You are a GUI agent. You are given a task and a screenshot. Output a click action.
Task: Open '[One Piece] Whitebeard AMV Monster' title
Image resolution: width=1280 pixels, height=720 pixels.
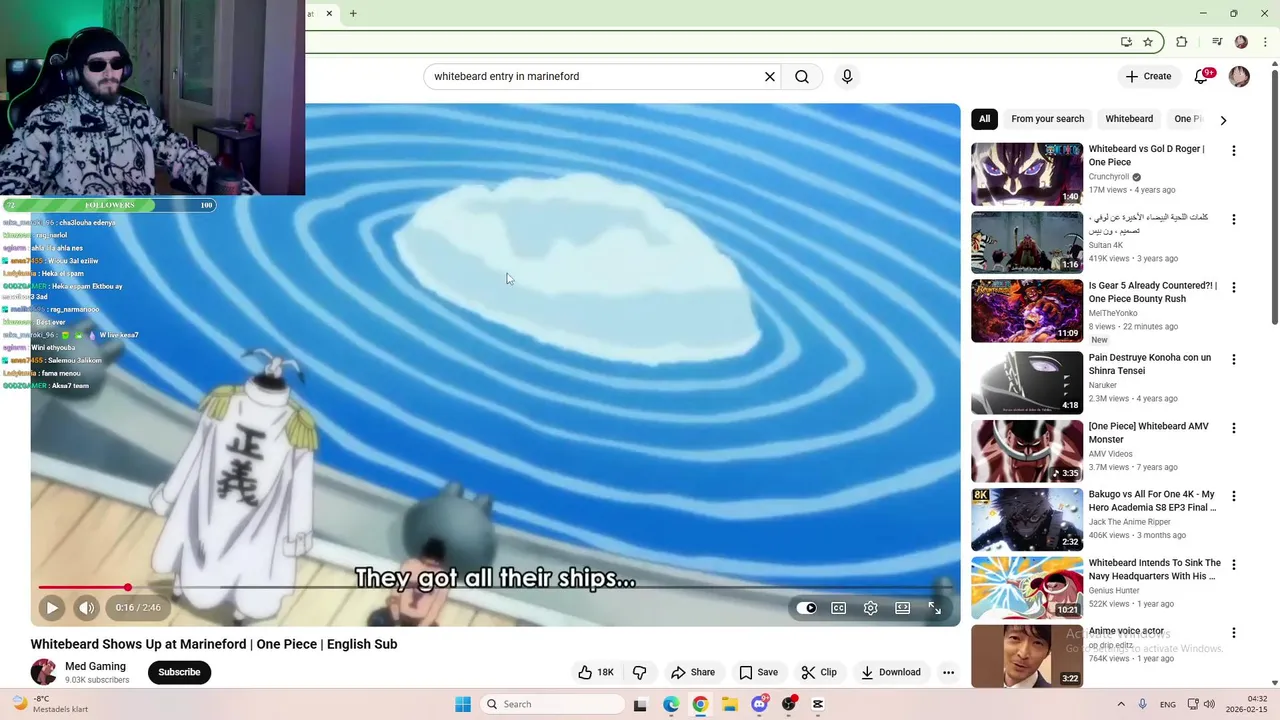point(1149,433)
